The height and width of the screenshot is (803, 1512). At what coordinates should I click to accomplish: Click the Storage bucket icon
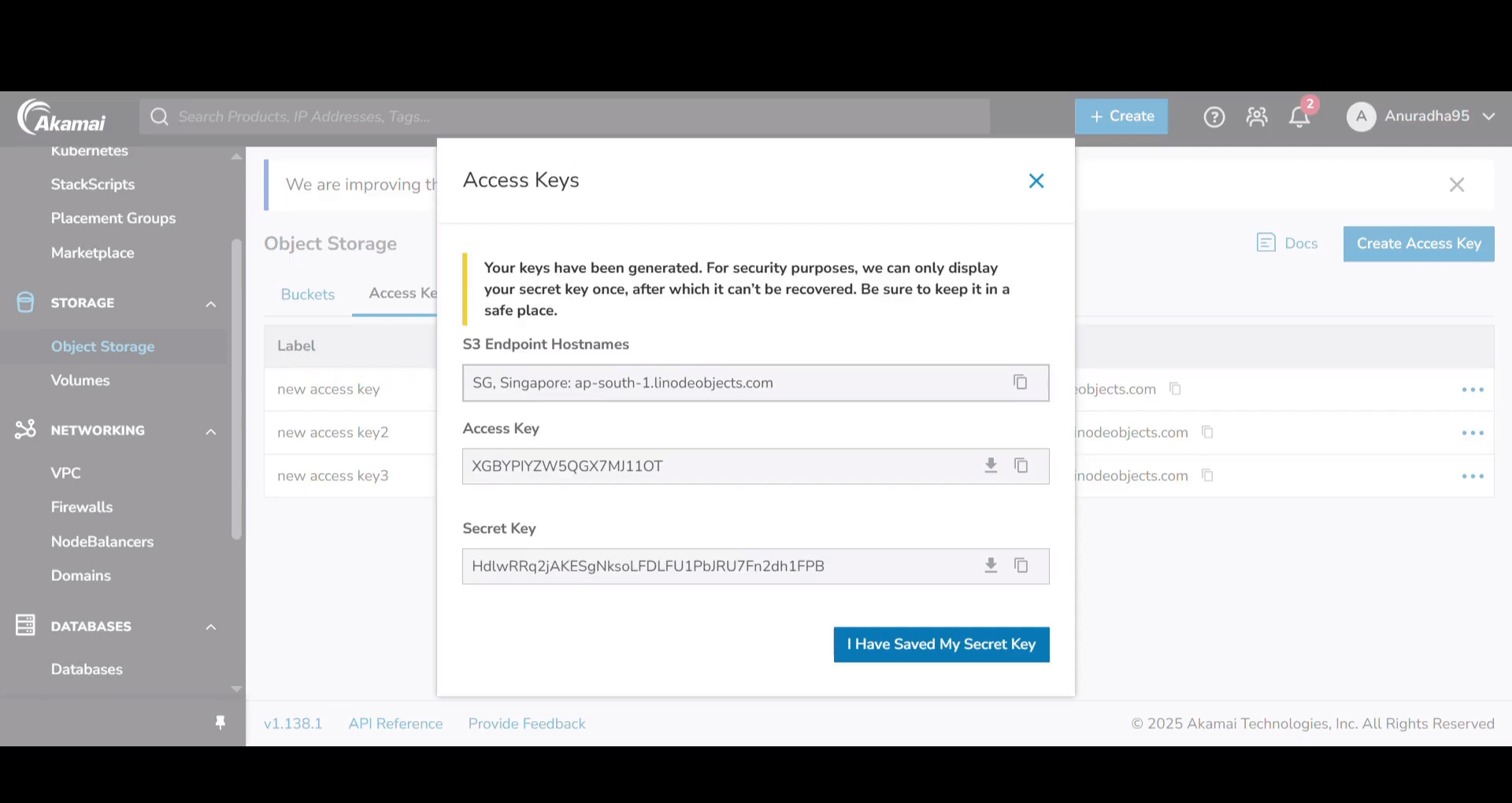(x=25, y=302)
